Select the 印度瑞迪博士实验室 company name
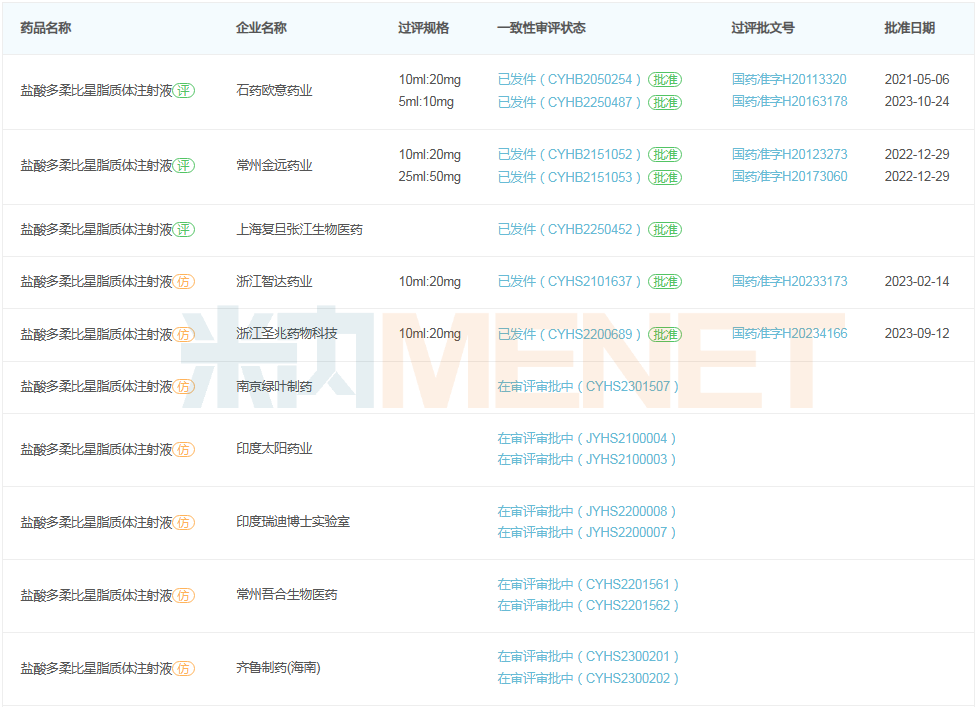Screen dimensions: 977x707 293,522
